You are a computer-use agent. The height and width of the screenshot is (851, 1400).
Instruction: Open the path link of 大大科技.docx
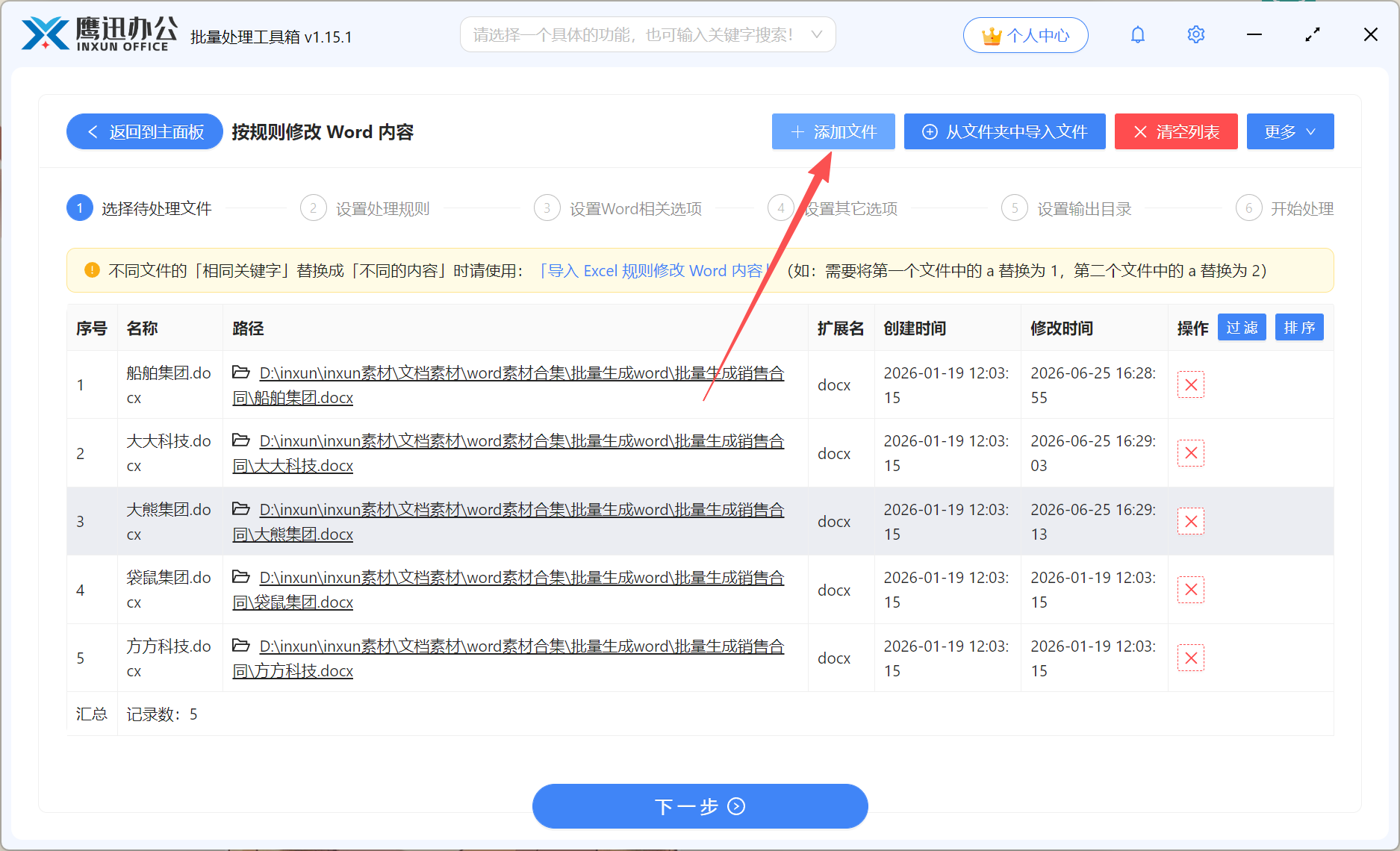pos(508,453)
